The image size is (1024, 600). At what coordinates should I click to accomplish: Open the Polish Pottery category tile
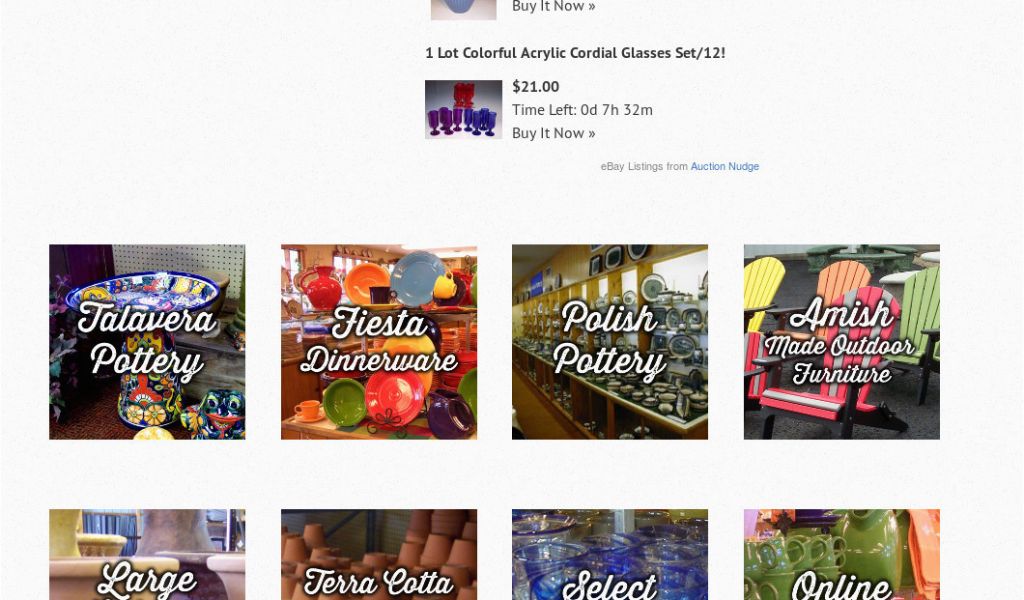click(610, 341)
